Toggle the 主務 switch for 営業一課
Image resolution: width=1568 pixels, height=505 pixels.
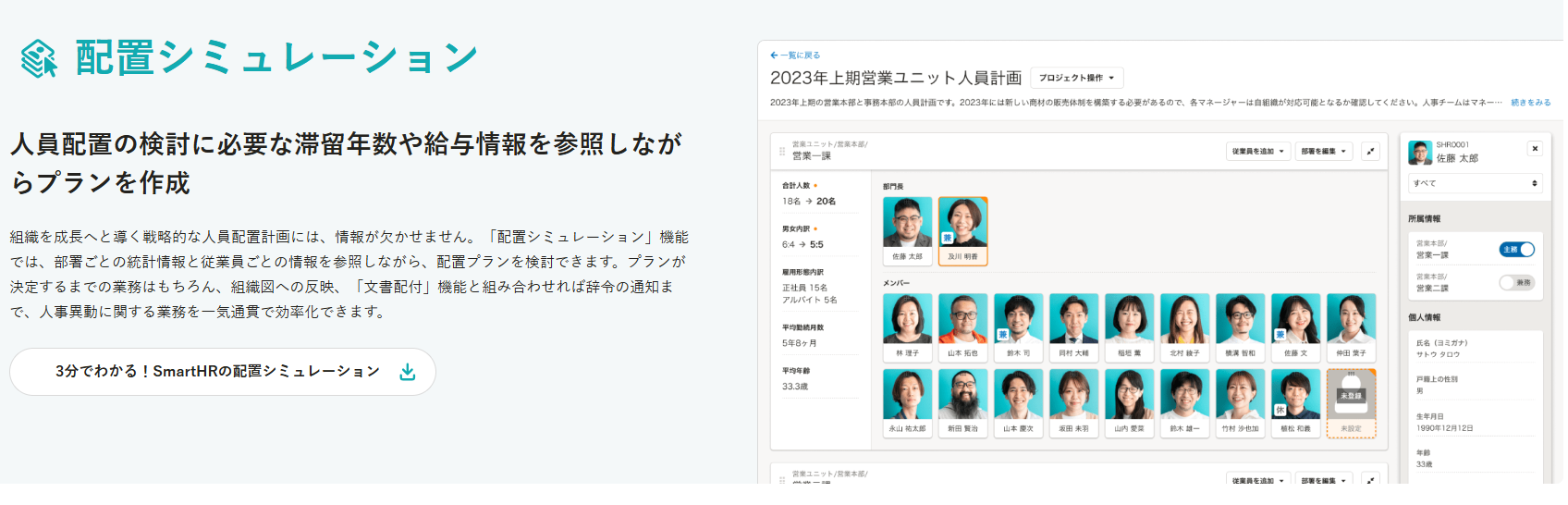[x=1516, y=250]
